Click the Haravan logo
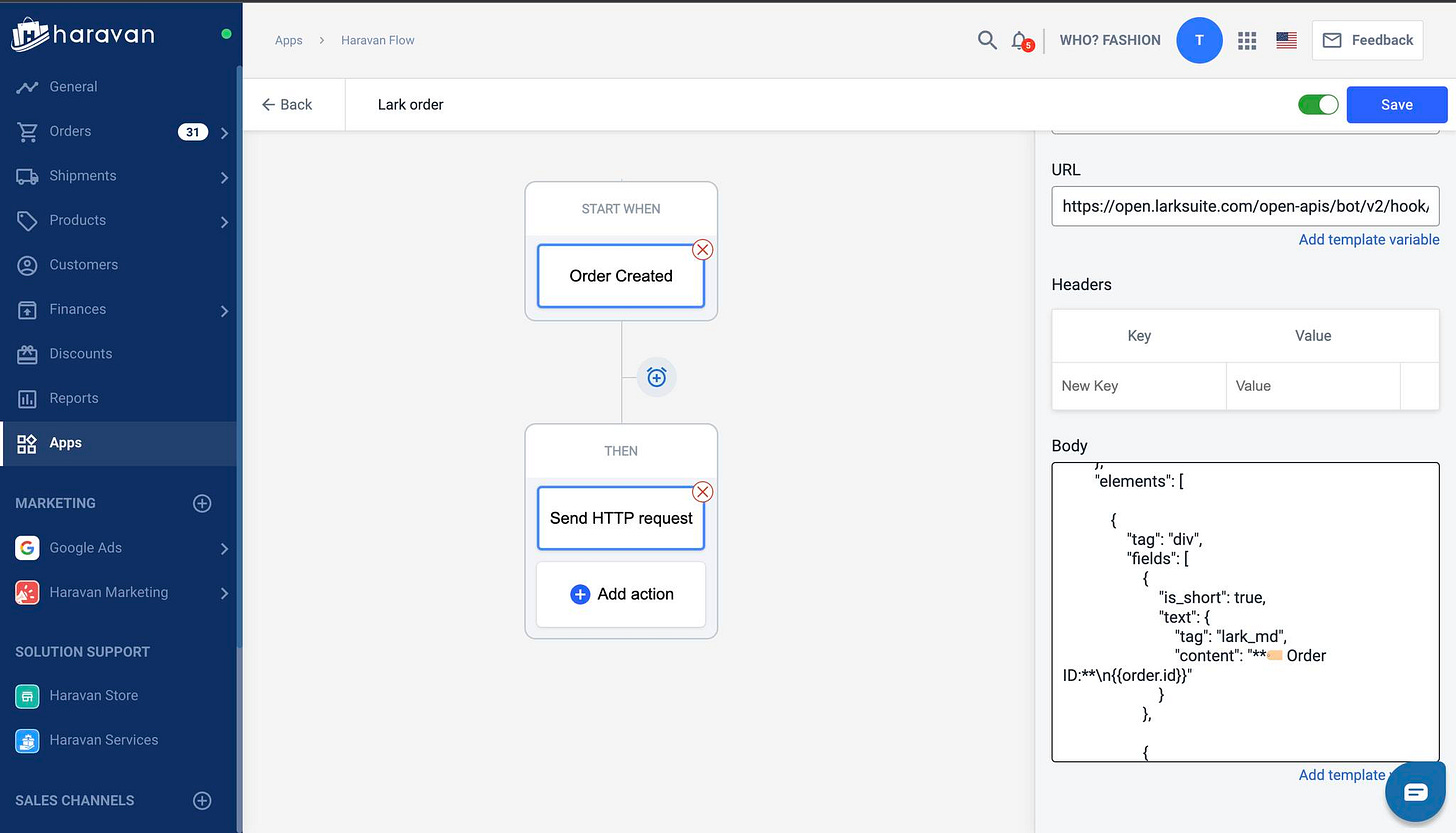This screenshot has height=833, width=1456. [83, 35]
